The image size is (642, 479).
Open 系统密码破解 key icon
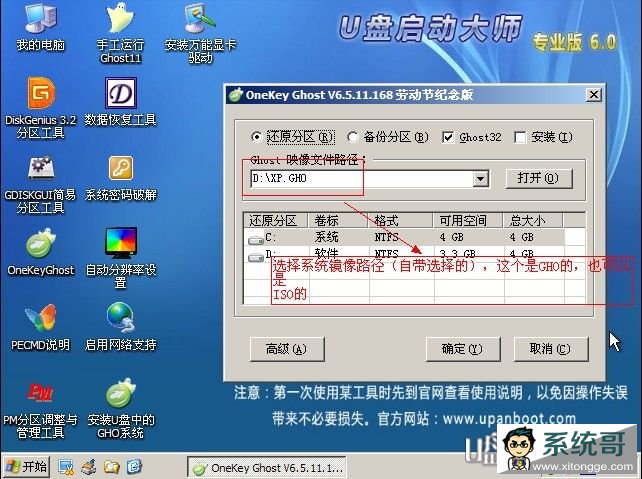(x=121, y=168)
